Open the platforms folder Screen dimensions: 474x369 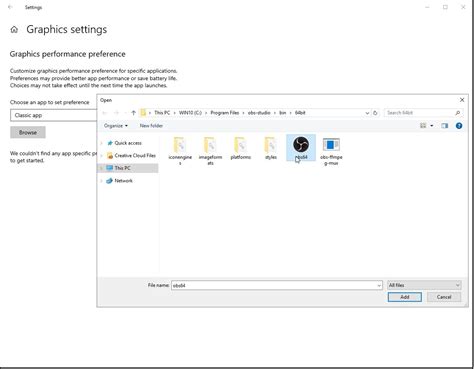point(241,149)
